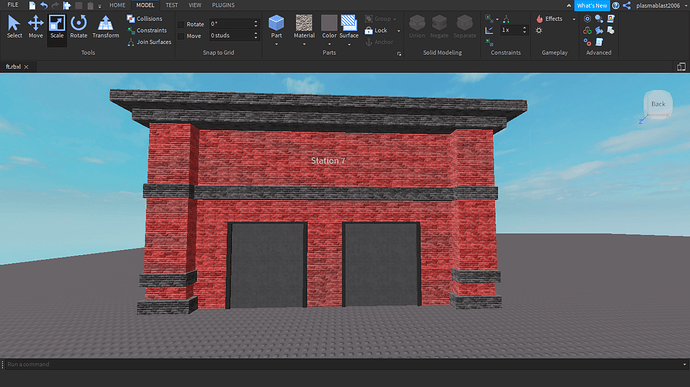Image resolution: width=690 pixels, height=387 pixels.
Task: Click the gear icon under Effects
Action: pos(539,30)
